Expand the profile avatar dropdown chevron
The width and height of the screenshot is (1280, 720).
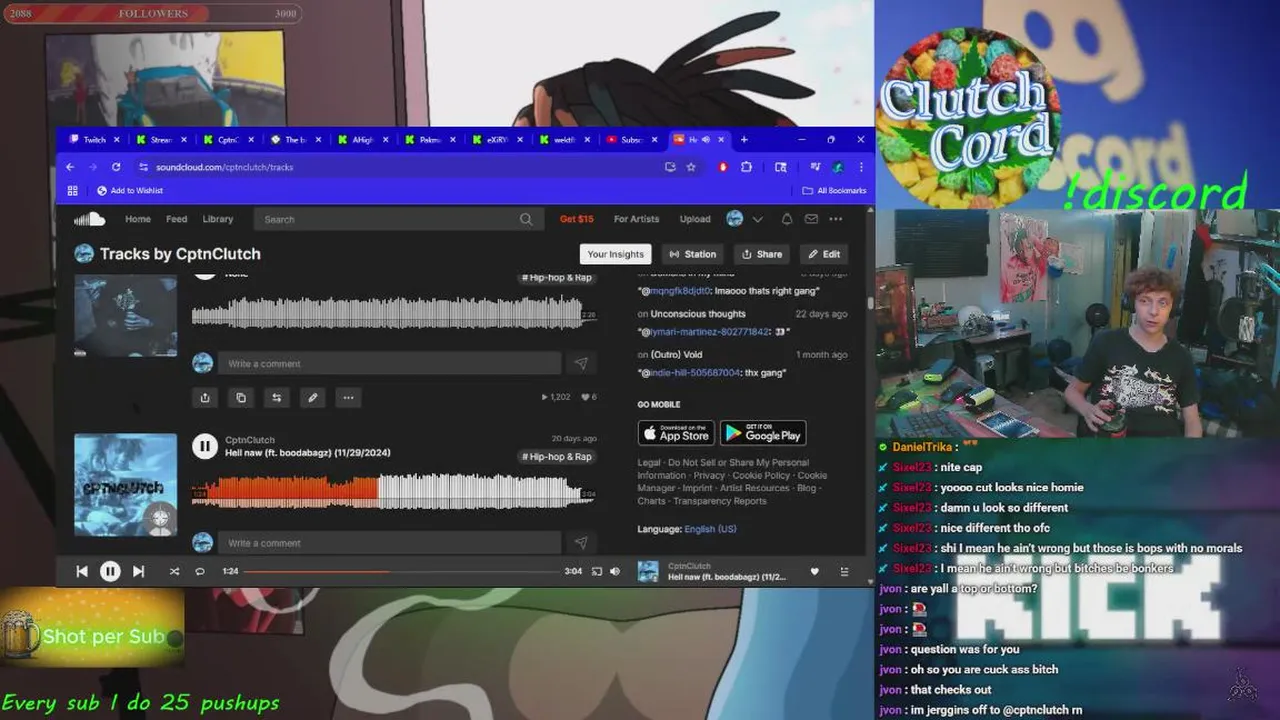pos(757,219)
